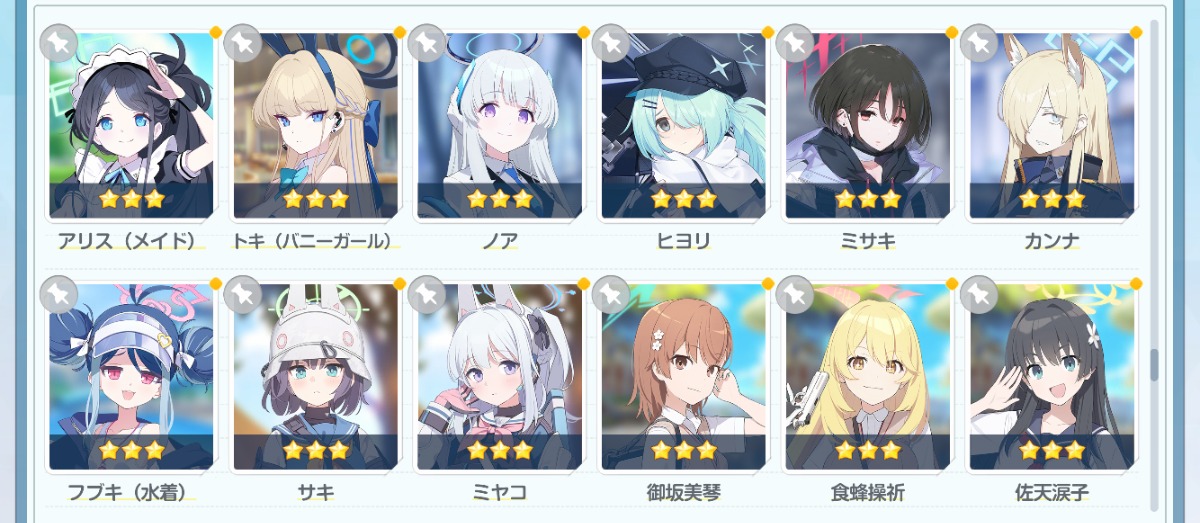The image size is (1200, 523).
Task: Pin the 佐天涙子 character card
Action: pyautogui.click(x=978, y=295)
